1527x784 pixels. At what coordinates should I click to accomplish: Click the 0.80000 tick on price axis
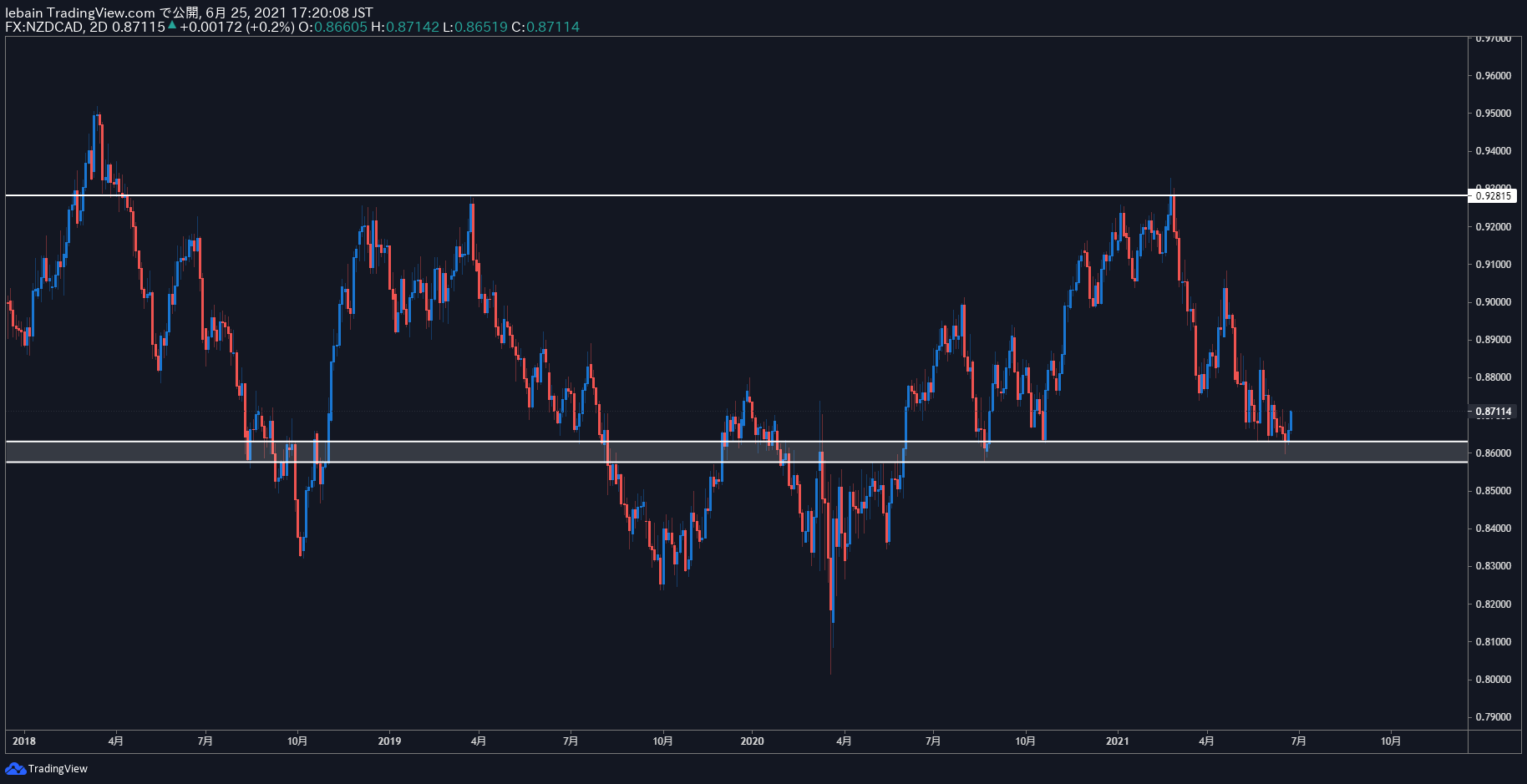[1493, 680]
